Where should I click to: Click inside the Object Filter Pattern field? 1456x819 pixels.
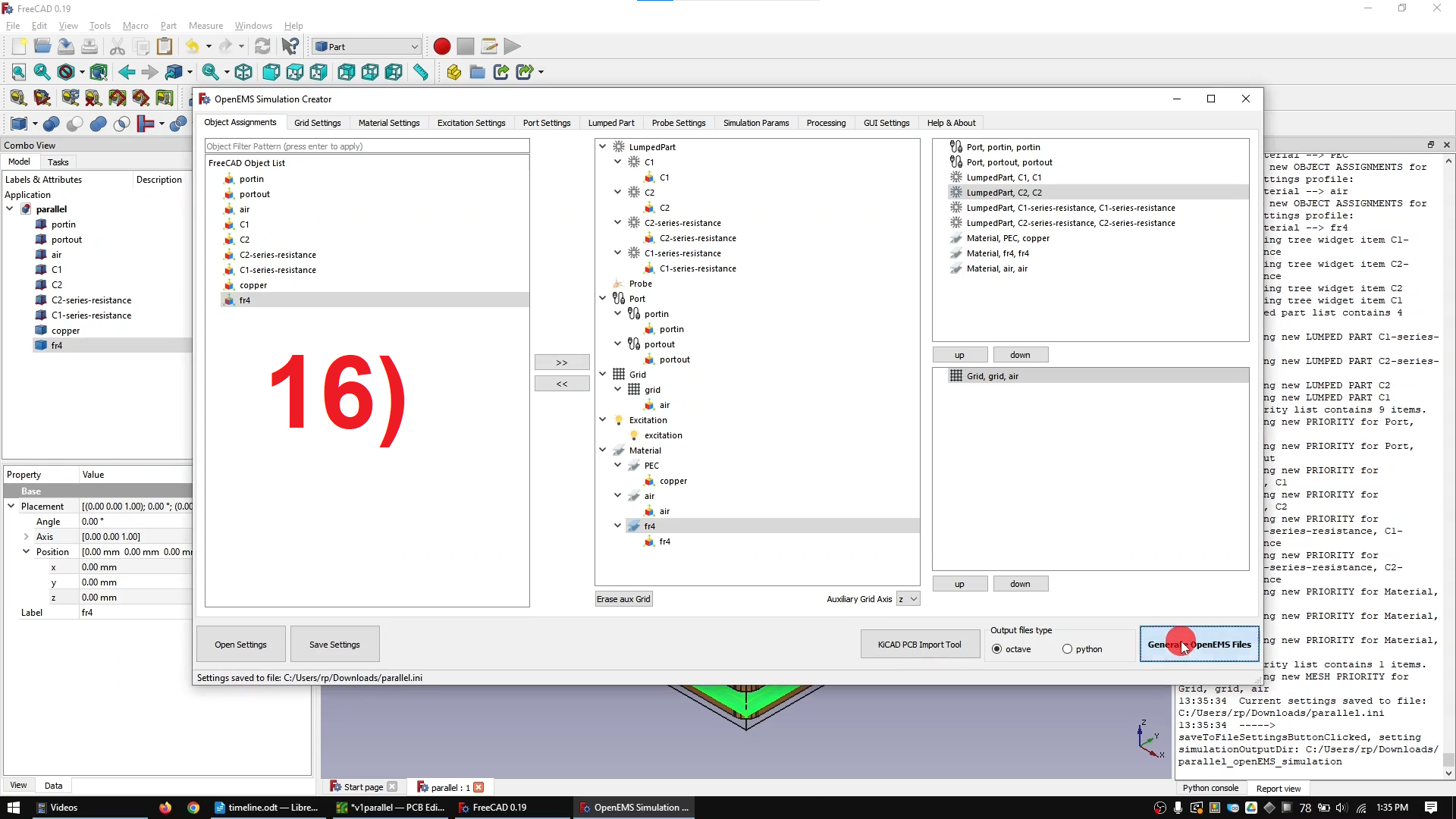pyautogui.click(x=366, y=146)
